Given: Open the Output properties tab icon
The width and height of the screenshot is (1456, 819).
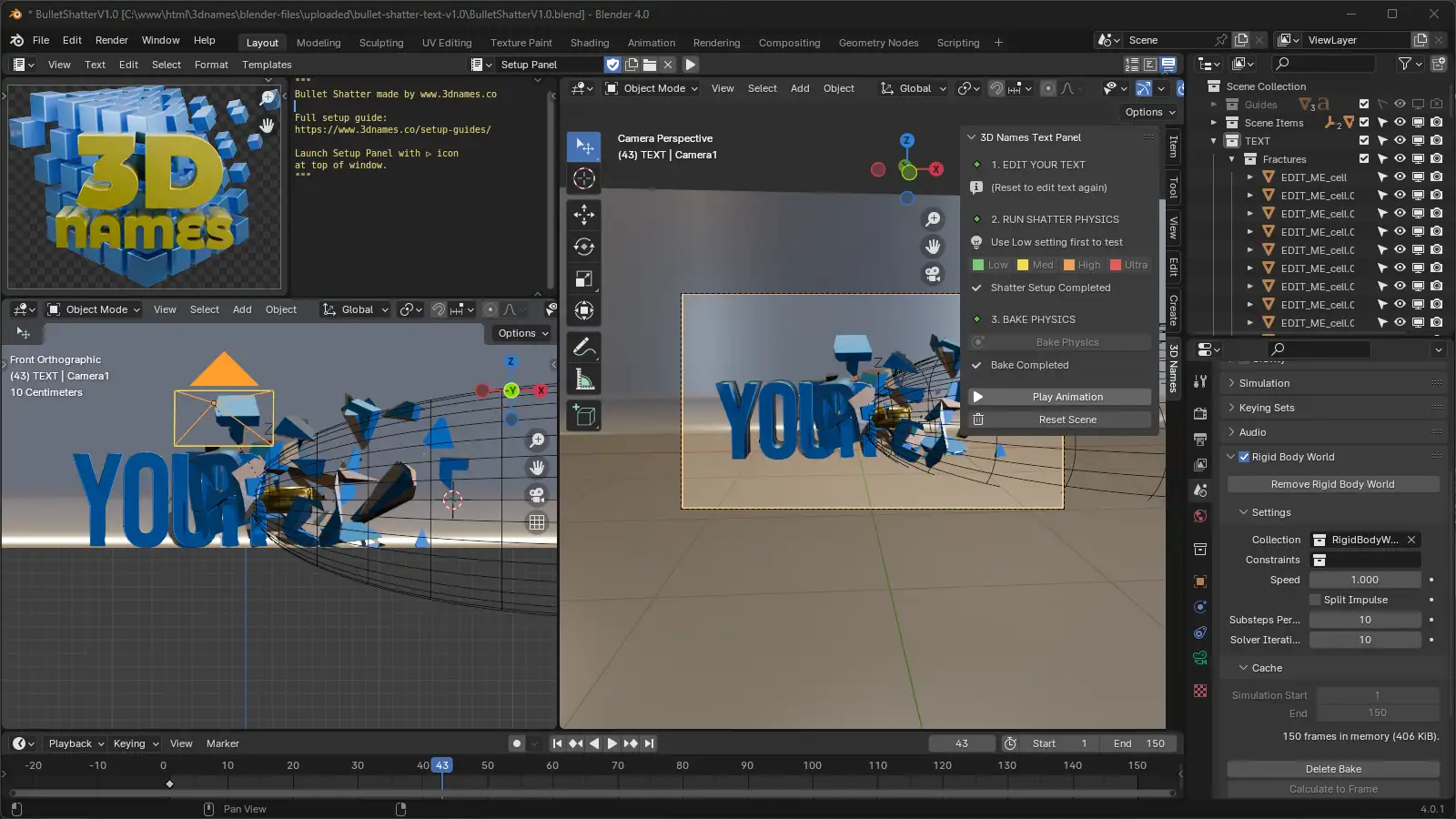Looking at the screenshot, I should tap(1200, 439).
